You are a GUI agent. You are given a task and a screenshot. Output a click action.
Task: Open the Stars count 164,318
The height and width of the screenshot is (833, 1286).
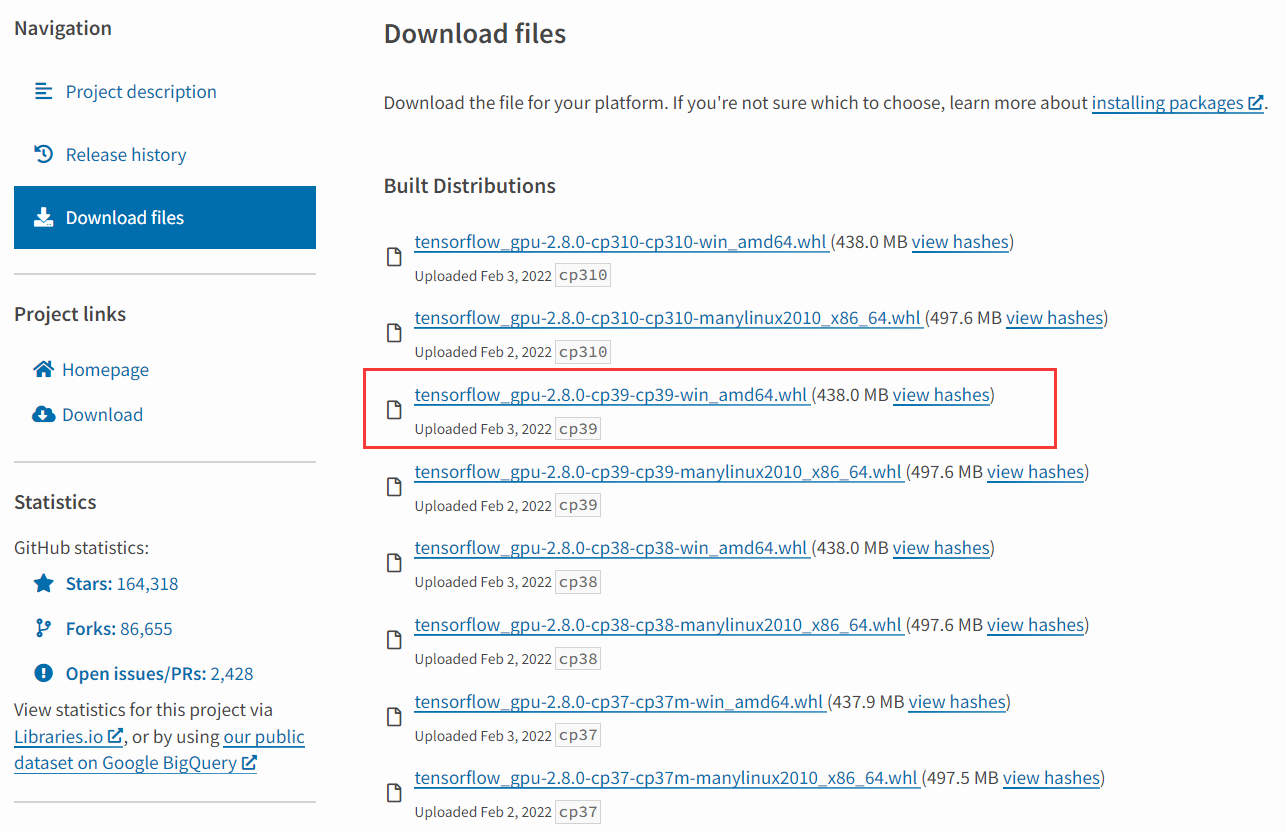point(147,584)
